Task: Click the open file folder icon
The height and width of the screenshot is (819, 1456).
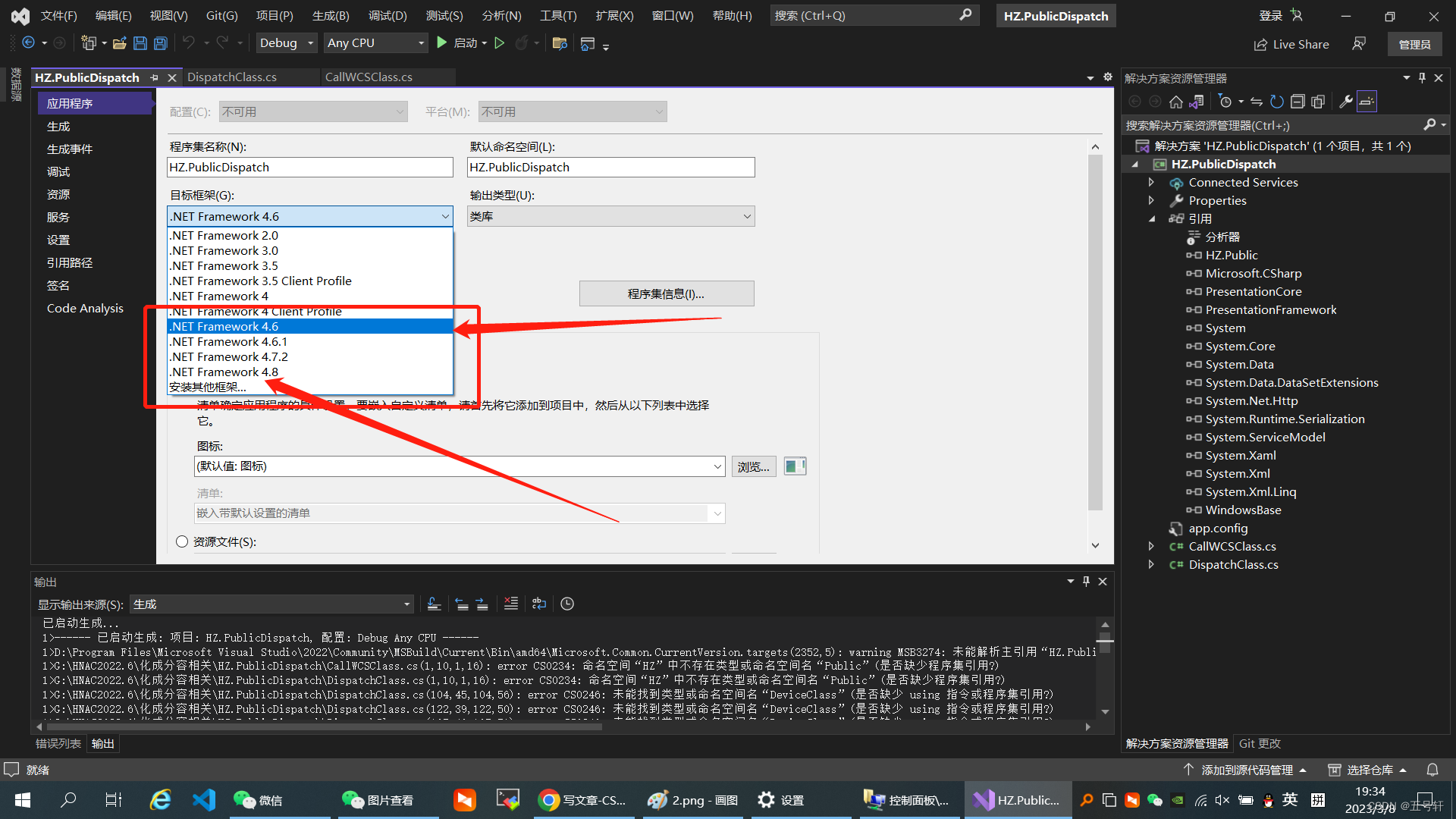Action: pyautogui.click(x=119, y=43)
